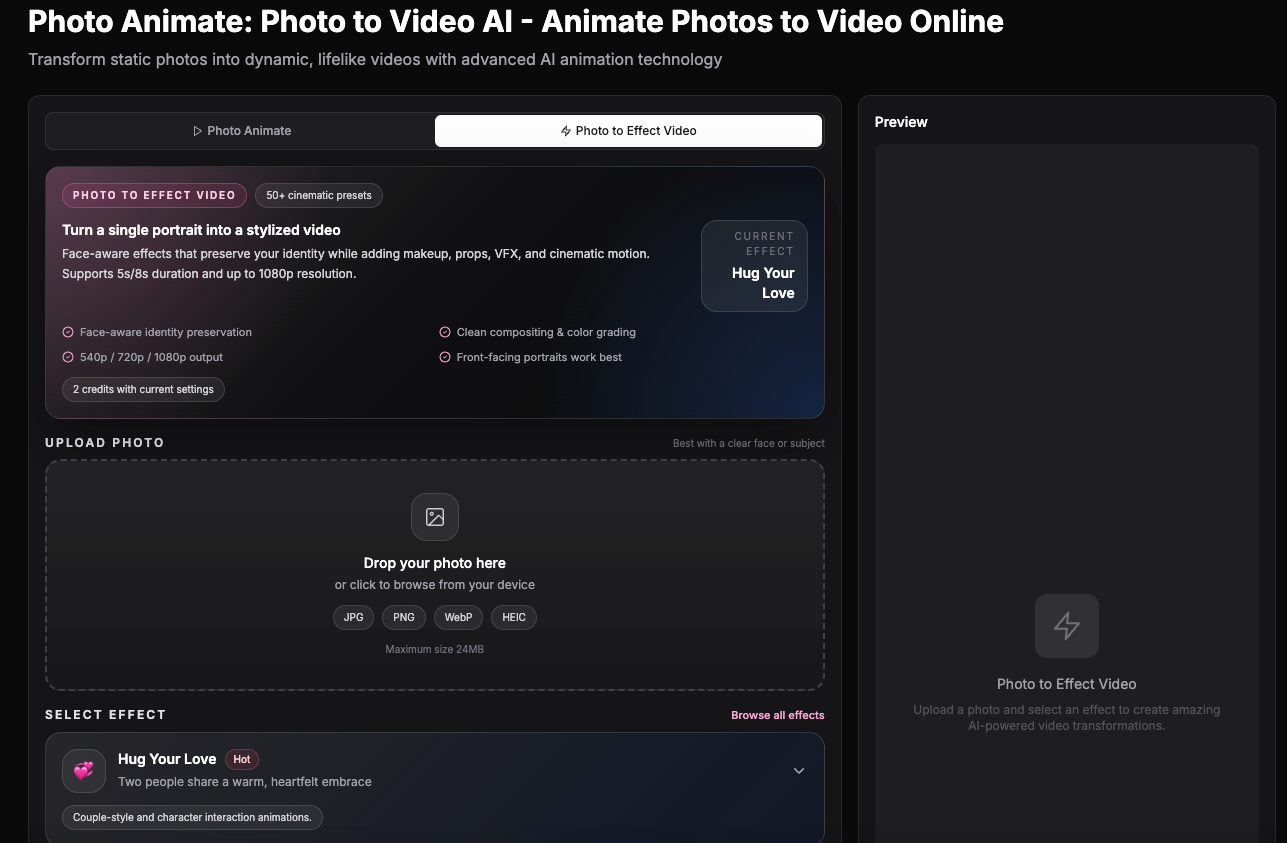Screen dimensions: 1287x843
Task: Select the JPG format pill
Action: coord(353,617)
